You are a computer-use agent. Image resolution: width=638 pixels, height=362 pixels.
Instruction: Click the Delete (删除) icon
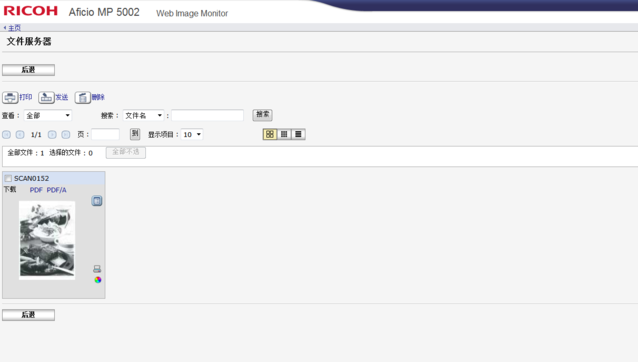point(82,98)
